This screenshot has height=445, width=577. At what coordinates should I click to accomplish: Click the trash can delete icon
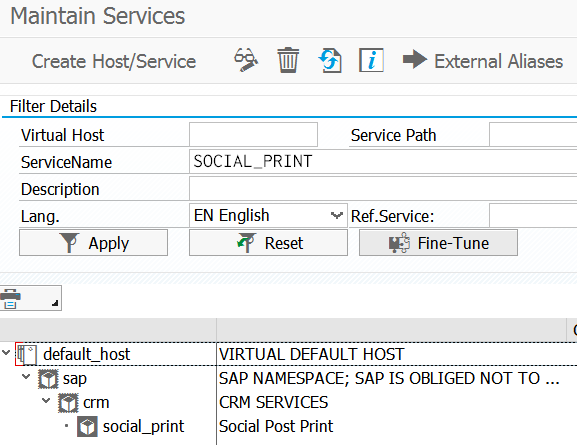click(x=288, y=60)
